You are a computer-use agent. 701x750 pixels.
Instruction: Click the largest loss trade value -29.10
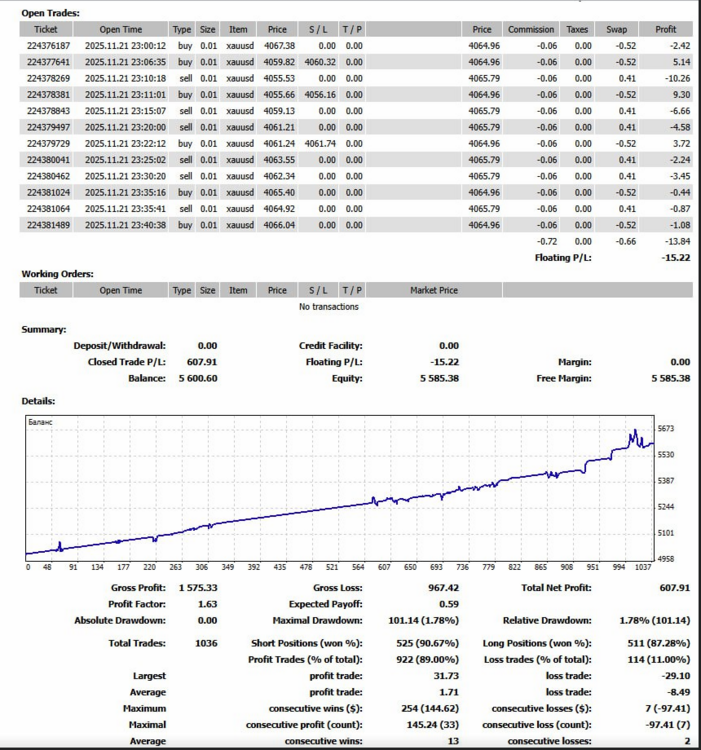point(676,676)
